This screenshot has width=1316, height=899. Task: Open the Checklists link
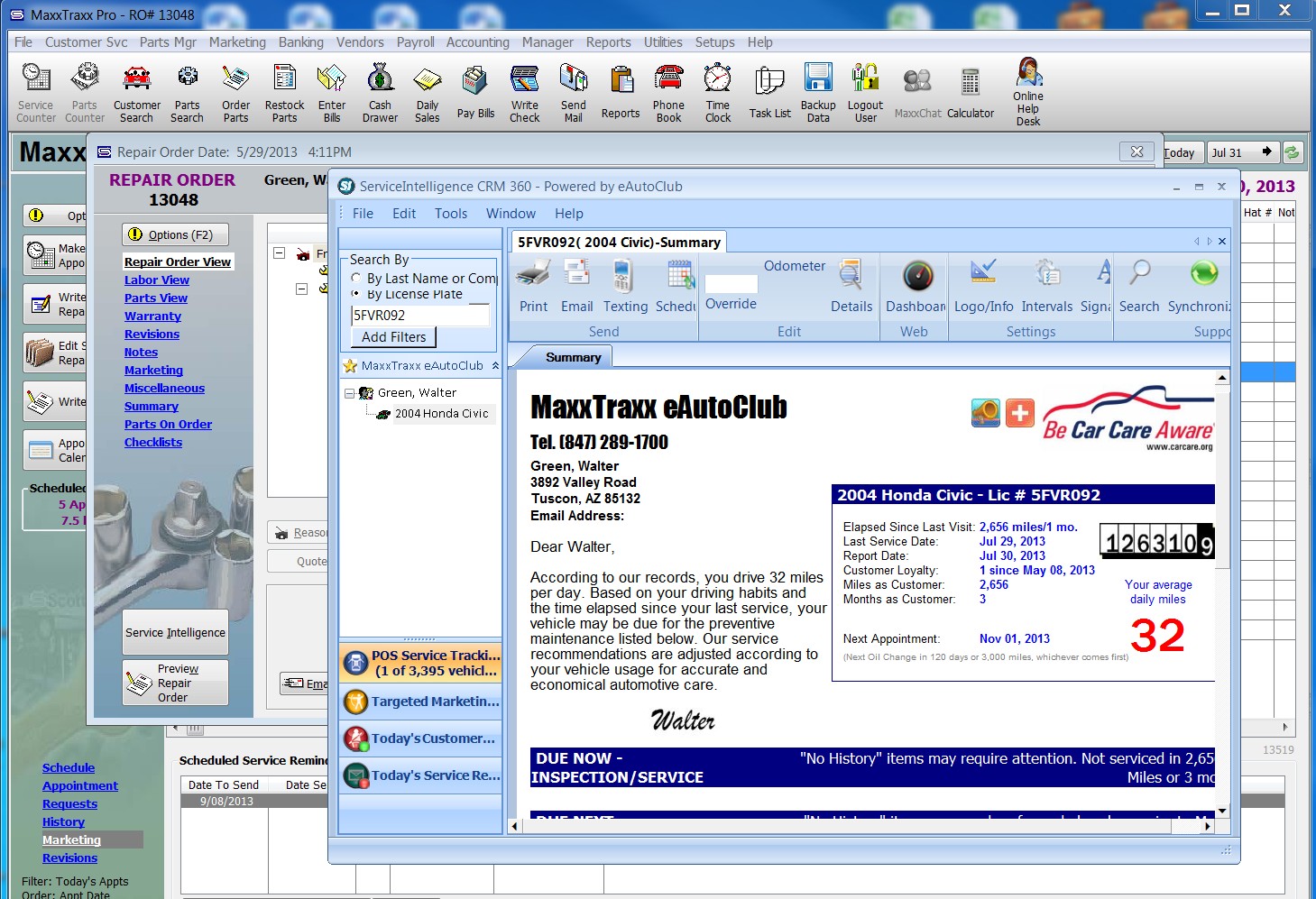(x=153, y=443)
